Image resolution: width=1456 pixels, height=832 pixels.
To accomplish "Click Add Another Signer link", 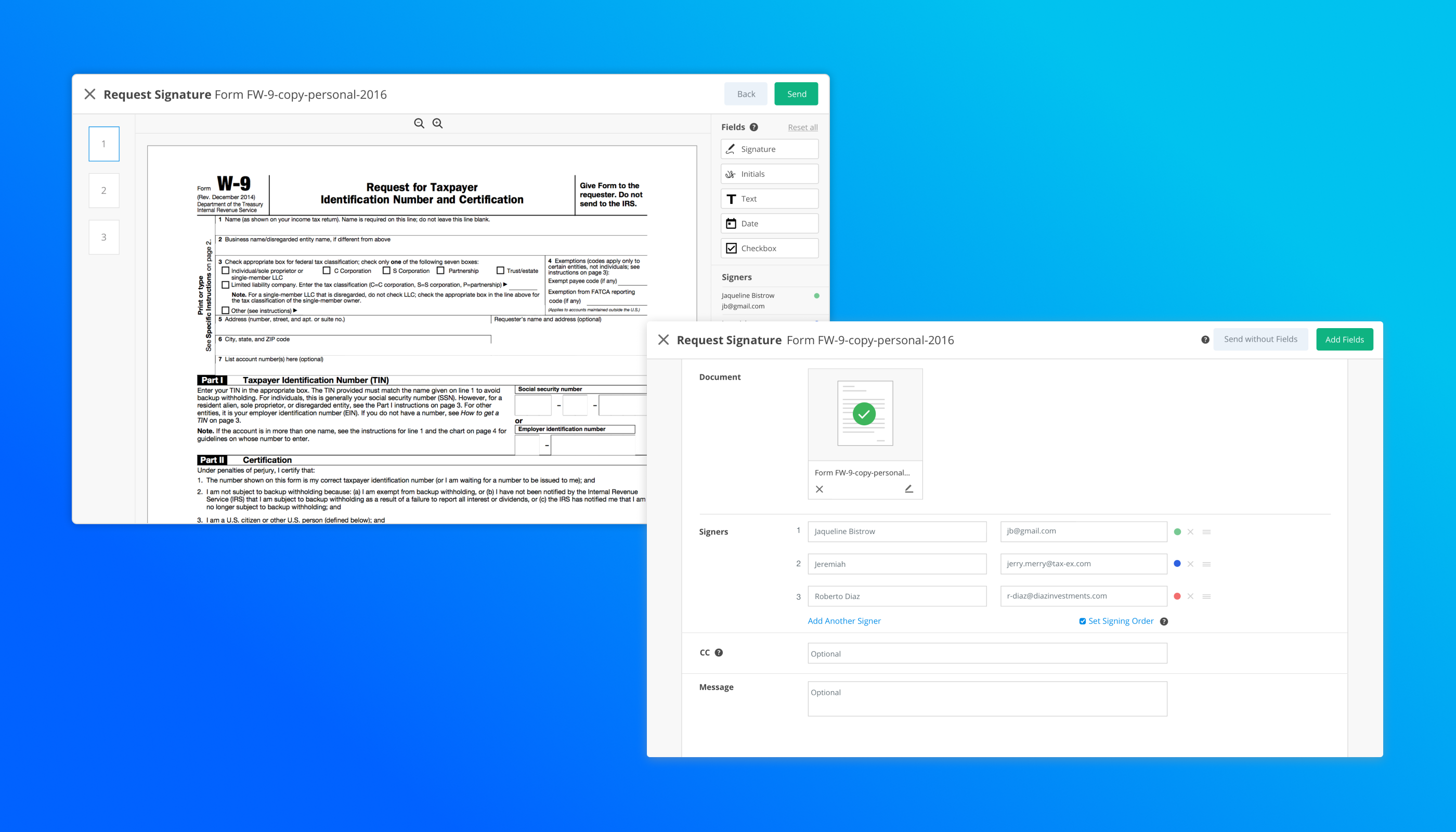I will [x=844, y=621].
